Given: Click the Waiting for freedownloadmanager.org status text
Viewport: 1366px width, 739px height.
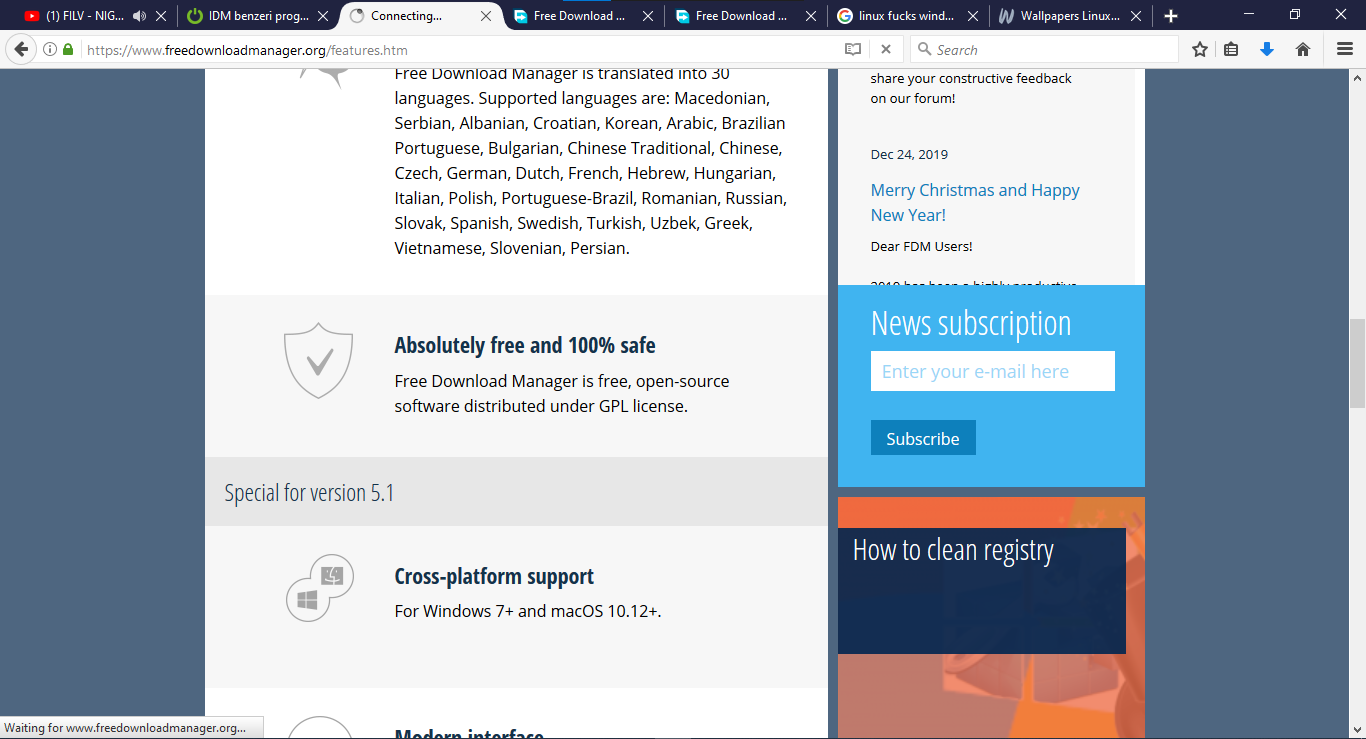Looking at the screenshot, I should 126,728.
